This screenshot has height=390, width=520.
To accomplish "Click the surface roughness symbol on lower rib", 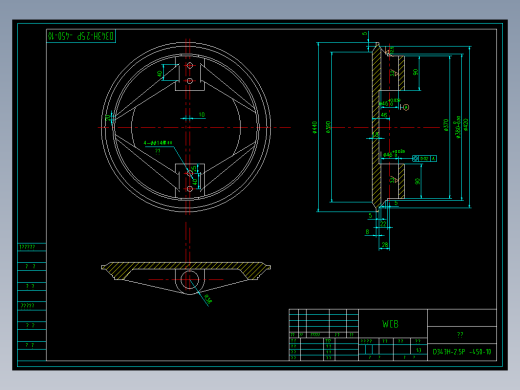I will point(393,180).
